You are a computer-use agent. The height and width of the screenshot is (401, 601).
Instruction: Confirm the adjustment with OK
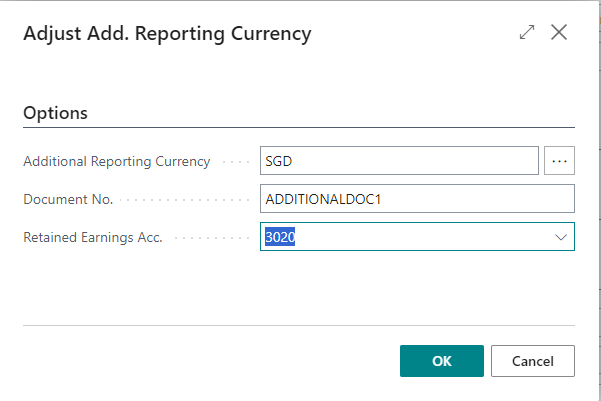pos(442,361)
